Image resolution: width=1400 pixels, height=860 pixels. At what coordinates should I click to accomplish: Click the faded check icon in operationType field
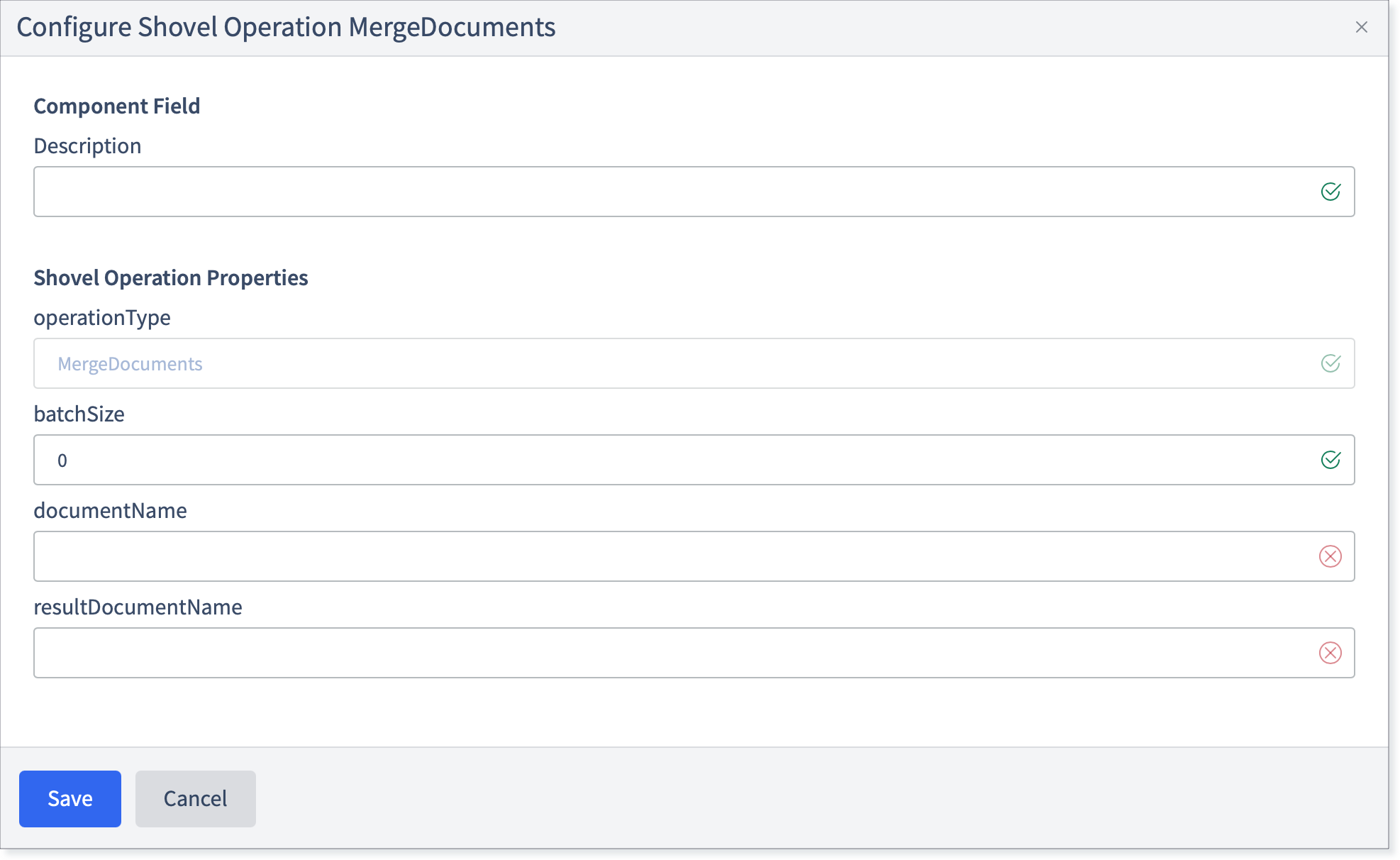1330,363
